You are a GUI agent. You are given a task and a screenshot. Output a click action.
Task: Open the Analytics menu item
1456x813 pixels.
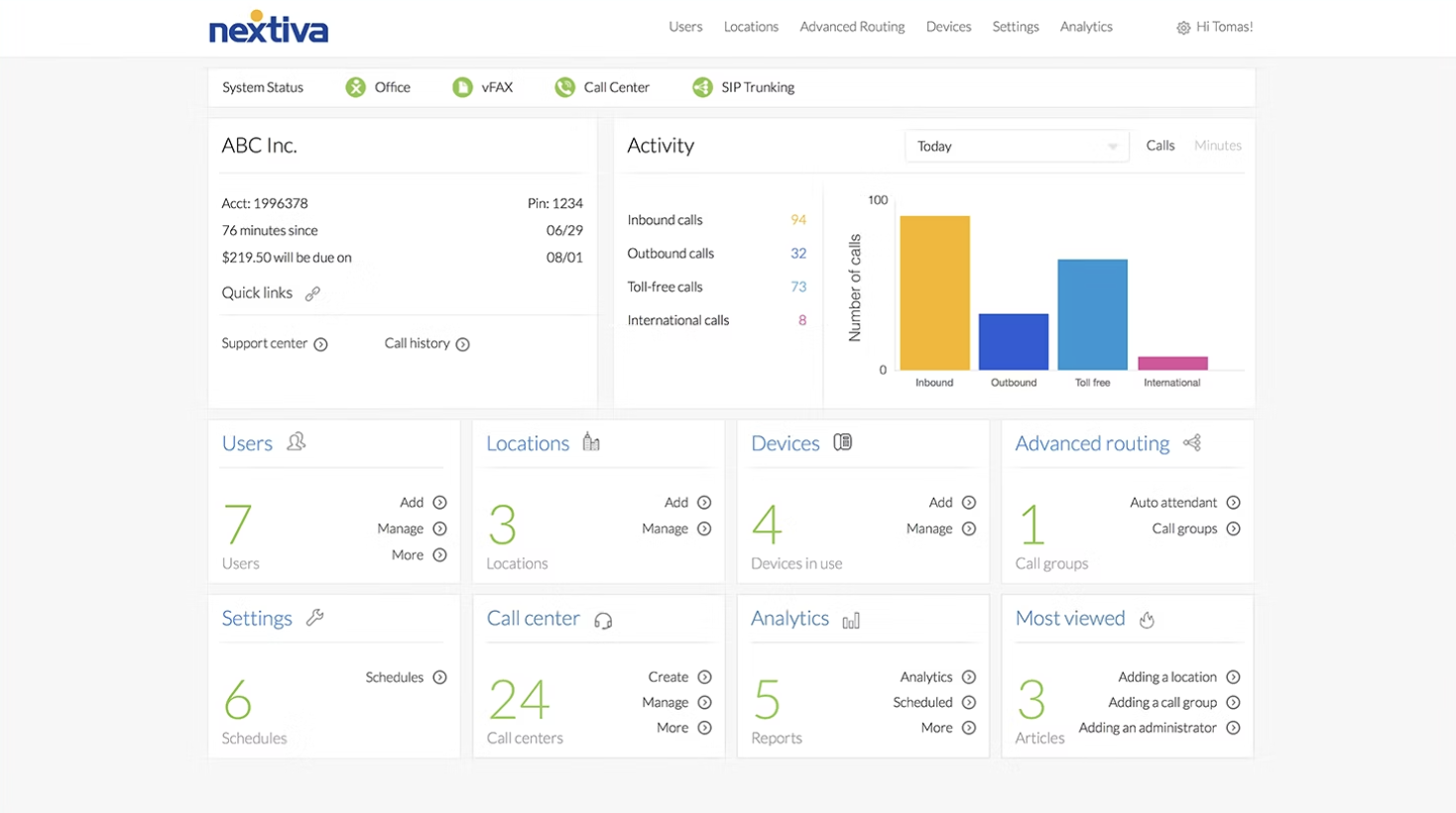tap(1085, 27)
